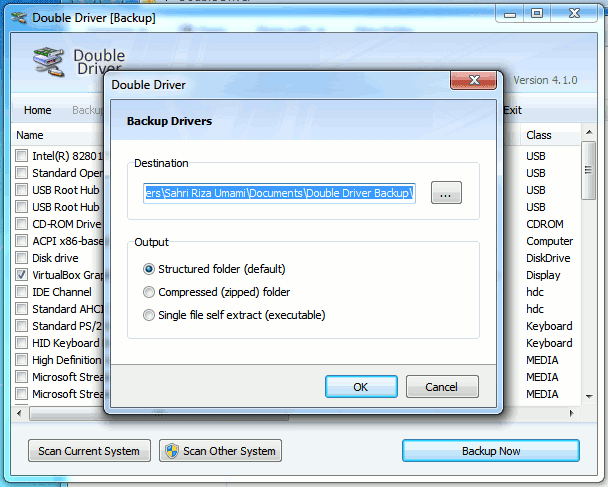This screenshot has height=487, width=608.
Task: Click the horizontal scroll right arrow
Action: point(571,413)
